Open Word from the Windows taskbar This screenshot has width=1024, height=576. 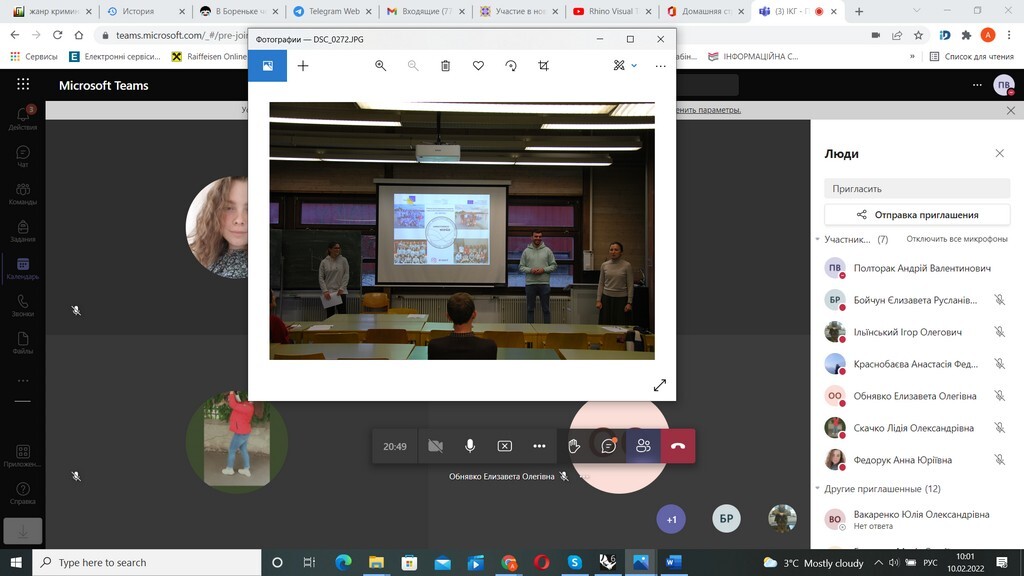673,562
